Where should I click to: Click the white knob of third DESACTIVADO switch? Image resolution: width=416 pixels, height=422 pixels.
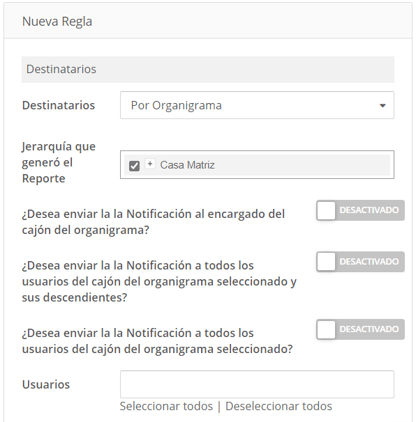coord(326,329)
